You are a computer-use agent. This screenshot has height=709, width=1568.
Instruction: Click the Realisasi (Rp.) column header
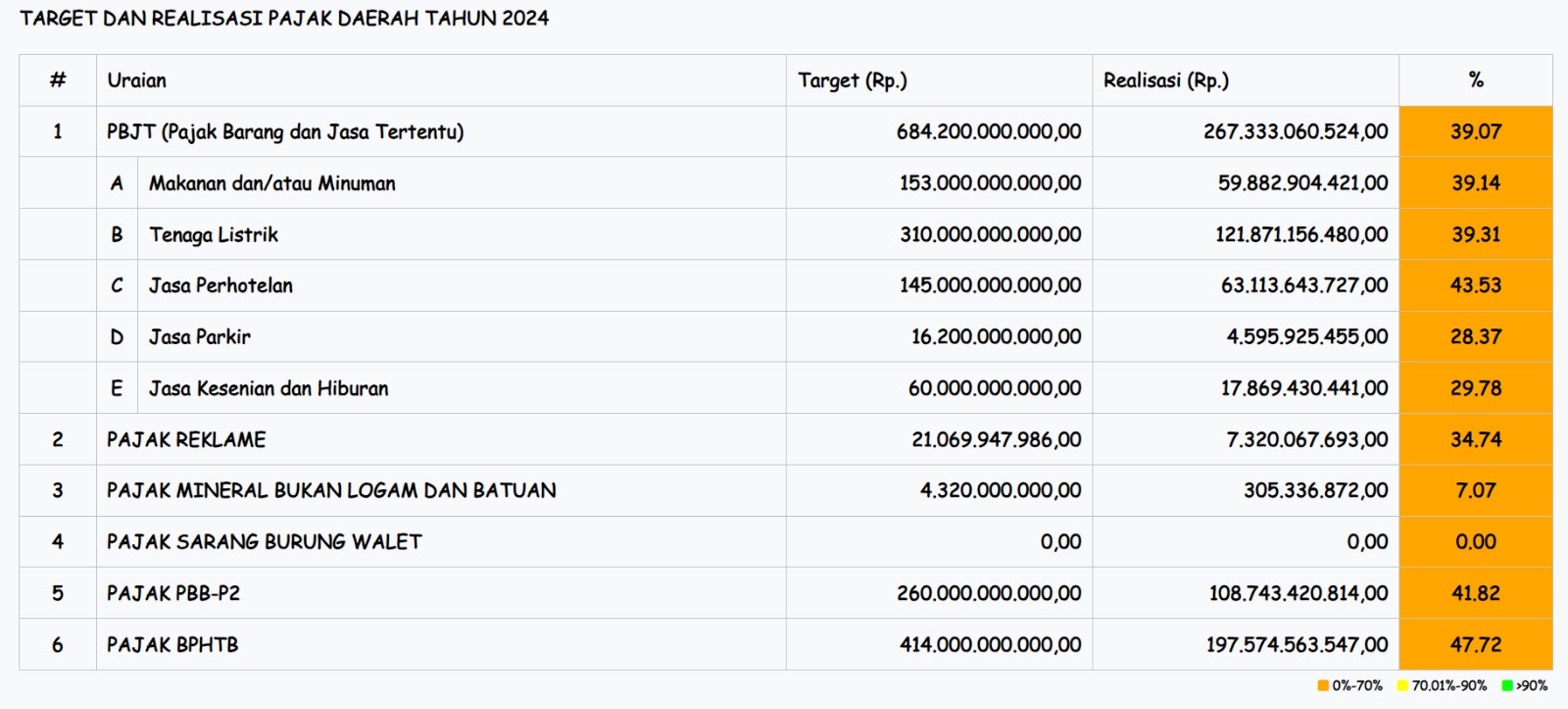point(1165,80)
